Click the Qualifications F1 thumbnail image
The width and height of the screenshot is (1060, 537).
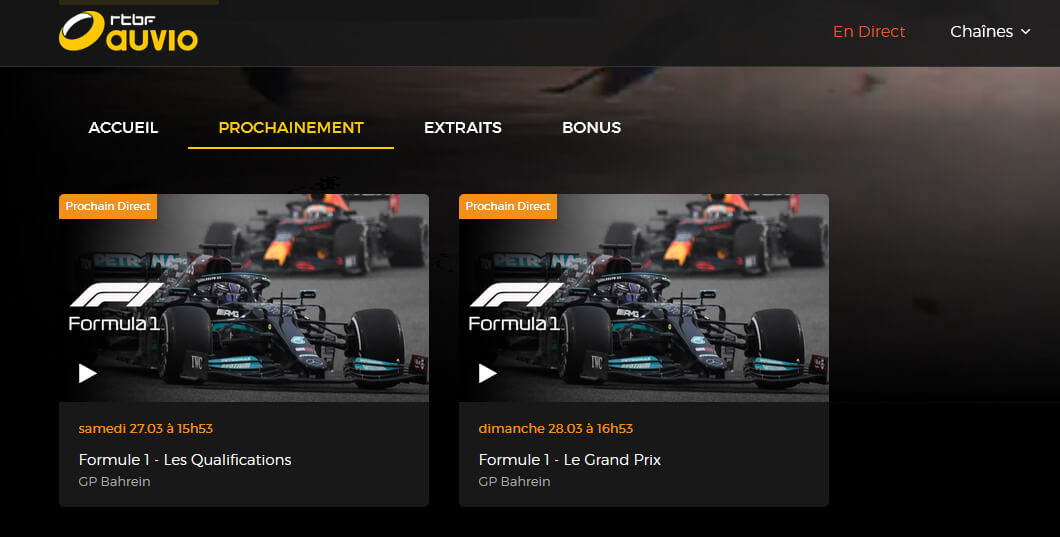tap(244, 298)
